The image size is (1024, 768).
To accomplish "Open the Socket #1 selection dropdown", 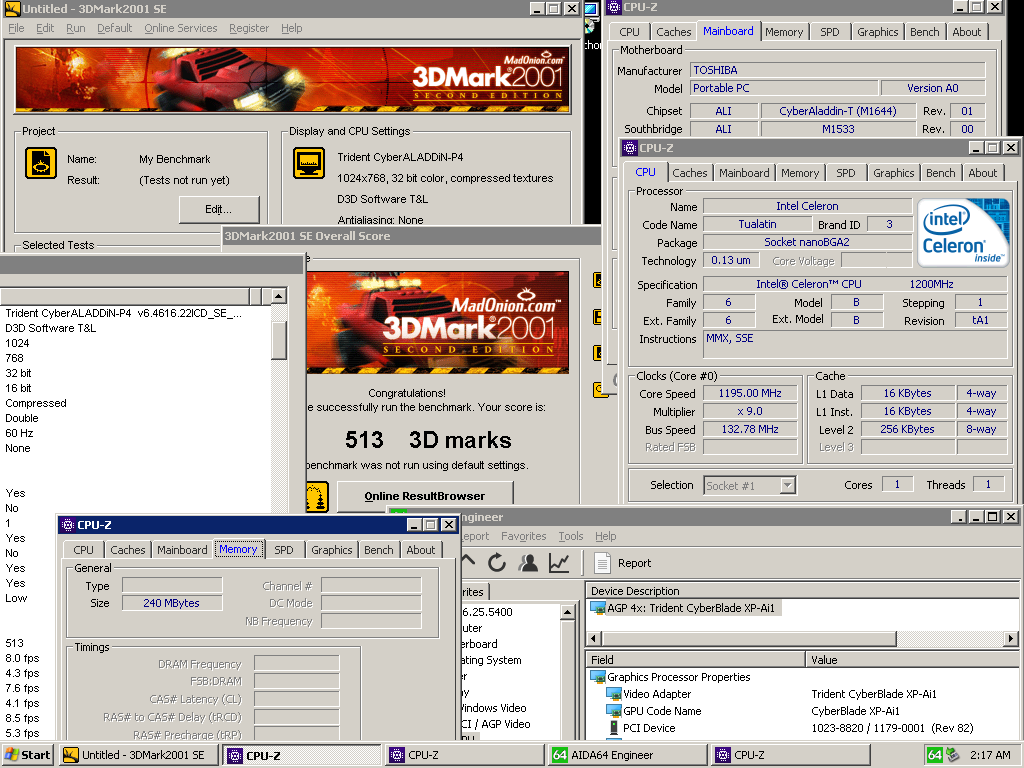I will [x=788, y=485].
